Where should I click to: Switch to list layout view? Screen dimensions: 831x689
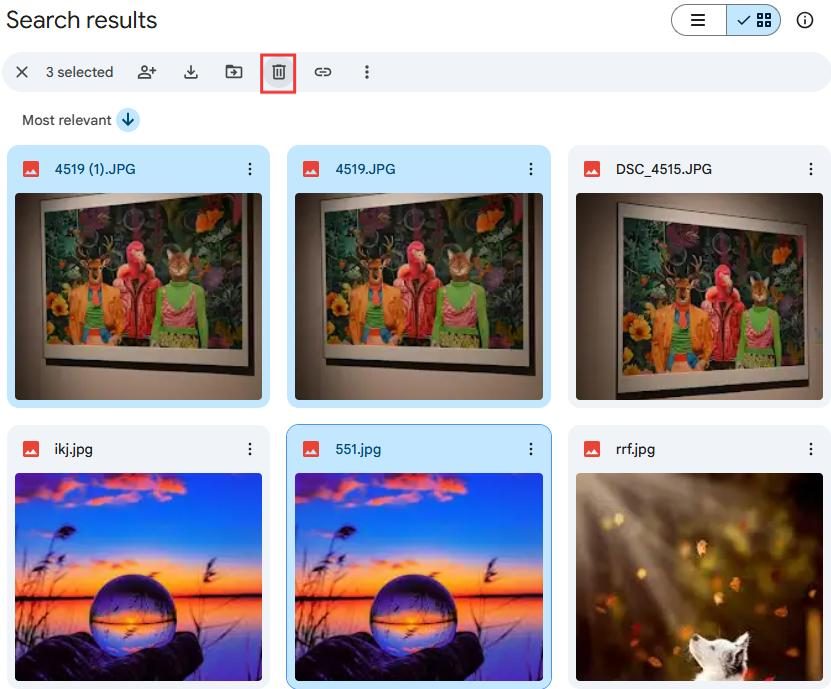[699, 20]
